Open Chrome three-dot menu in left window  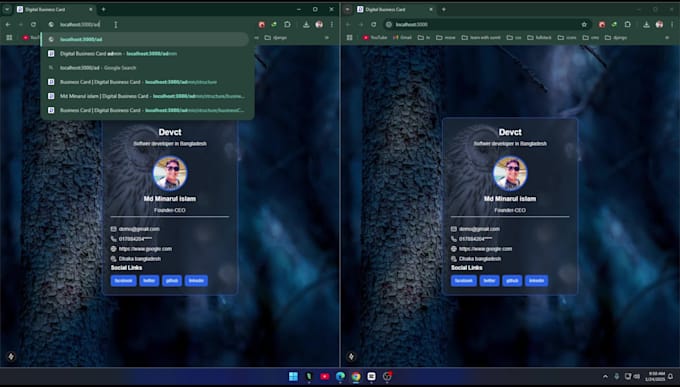(x=332, y=25)
